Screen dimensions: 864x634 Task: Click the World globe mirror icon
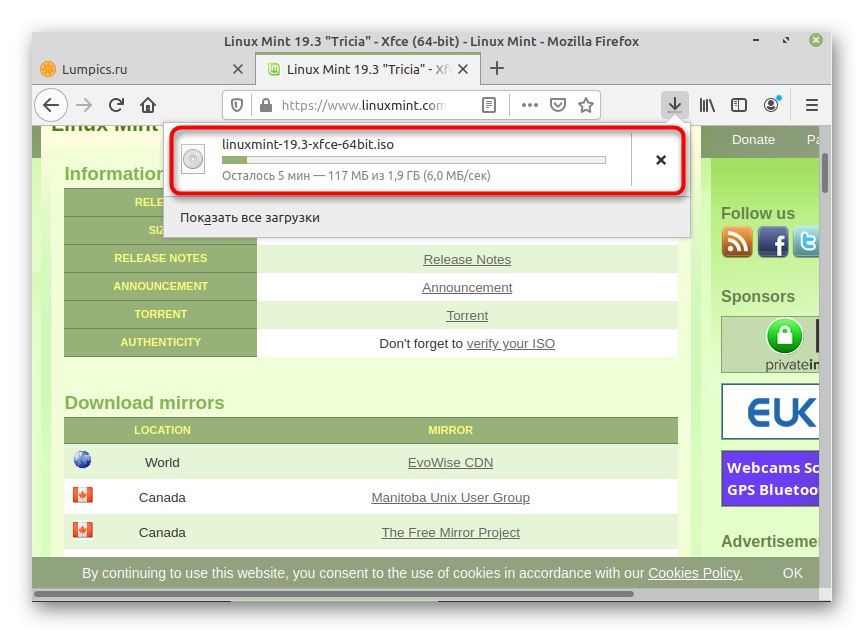83,460
